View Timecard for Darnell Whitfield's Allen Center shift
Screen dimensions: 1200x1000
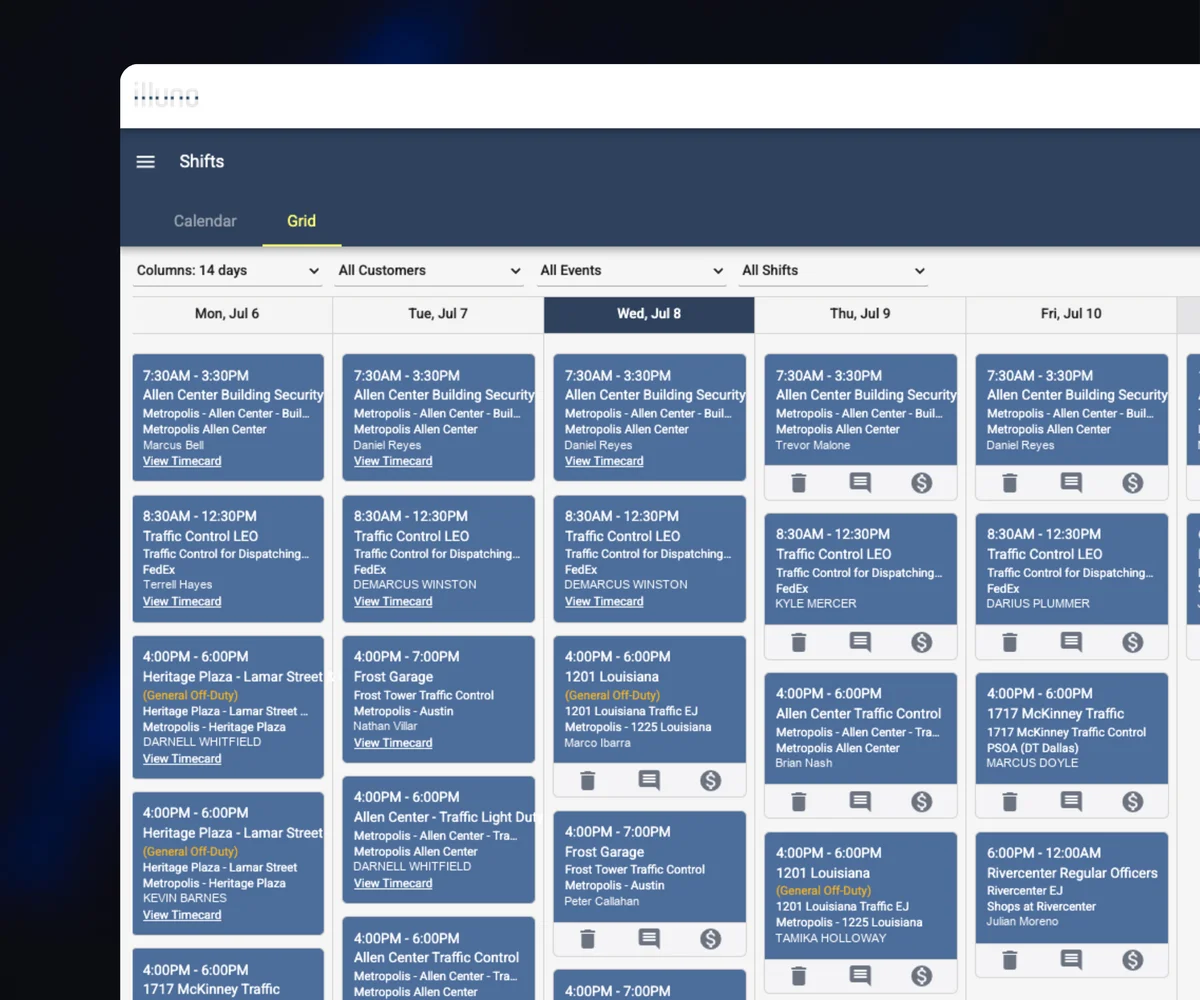coord(393,883)
